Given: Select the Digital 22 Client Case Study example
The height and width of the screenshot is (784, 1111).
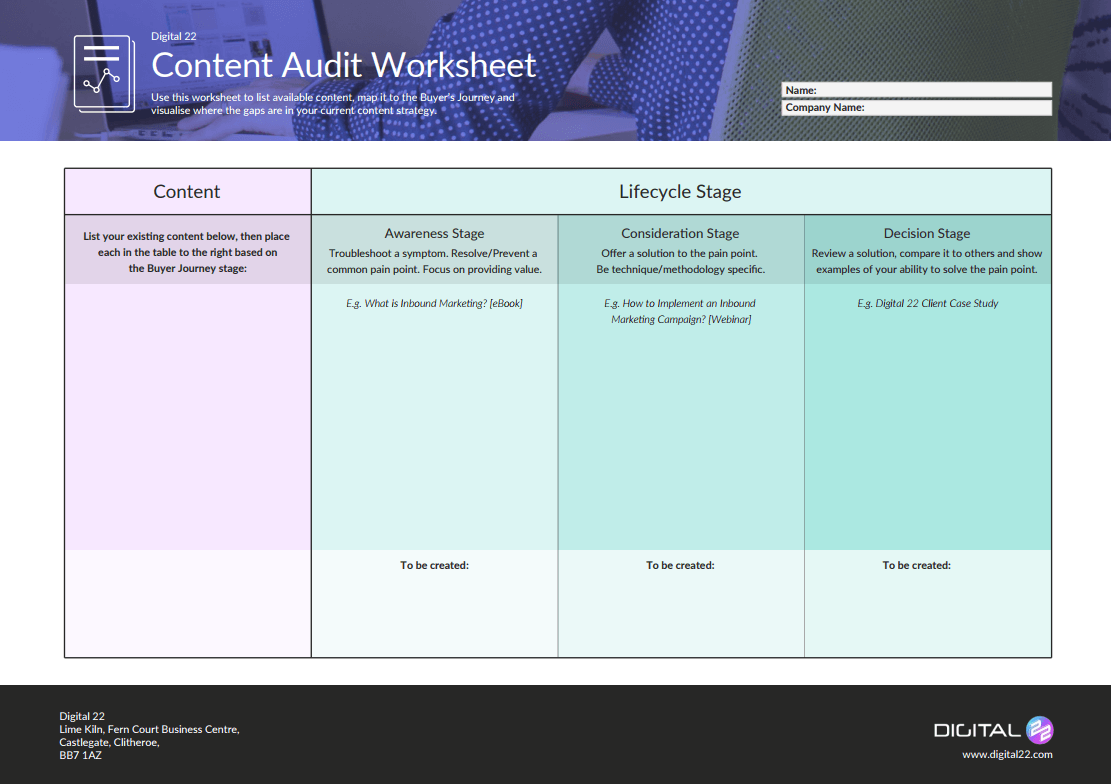Looking at the screenshot, I should click(x=926, y=303).
